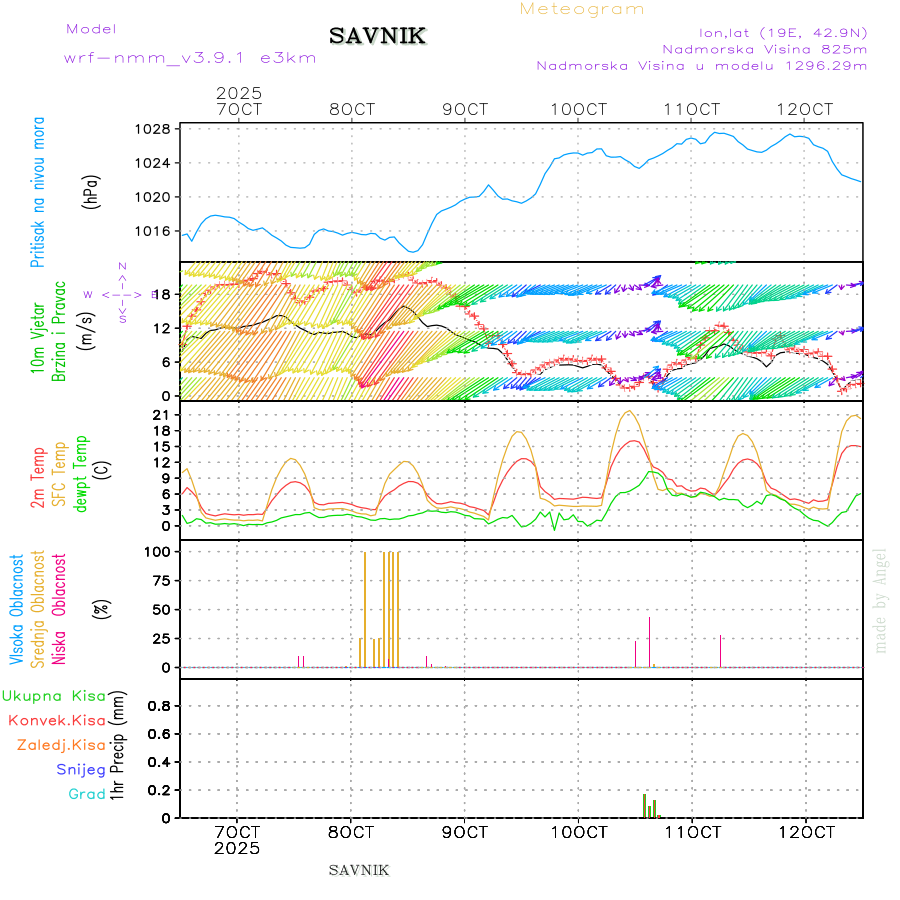
Task: Select the dewpt Temp legend label
Action: point(82,473)
